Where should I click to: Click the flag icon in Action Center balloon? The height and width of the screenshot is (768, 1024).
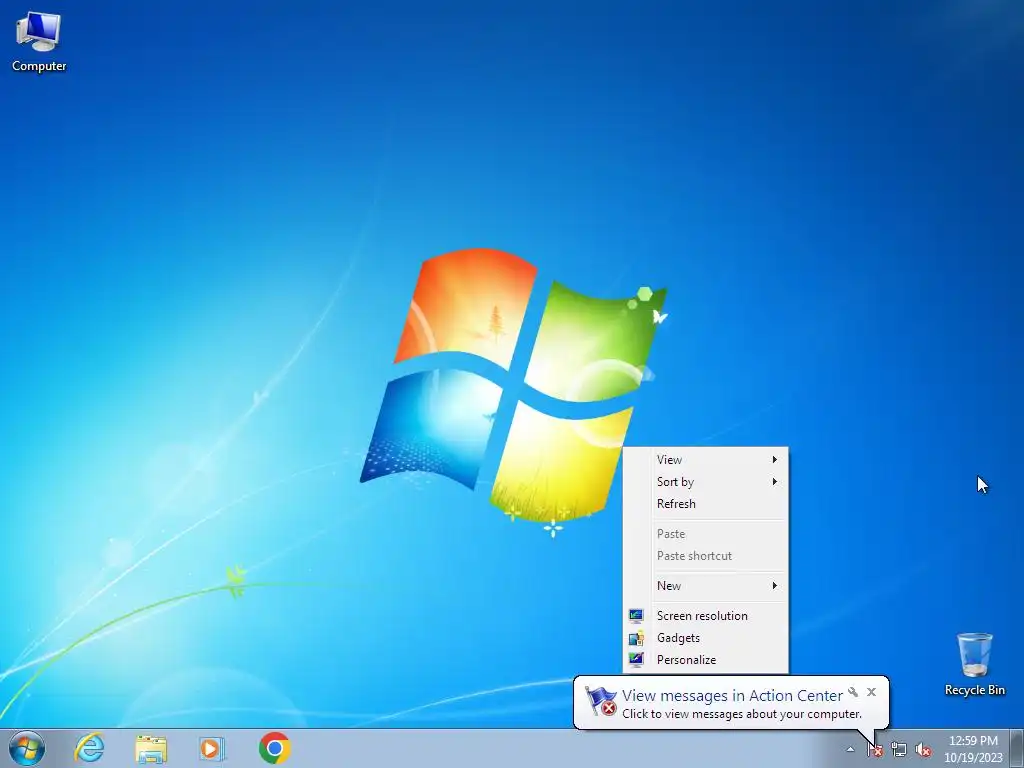(601, 701)
